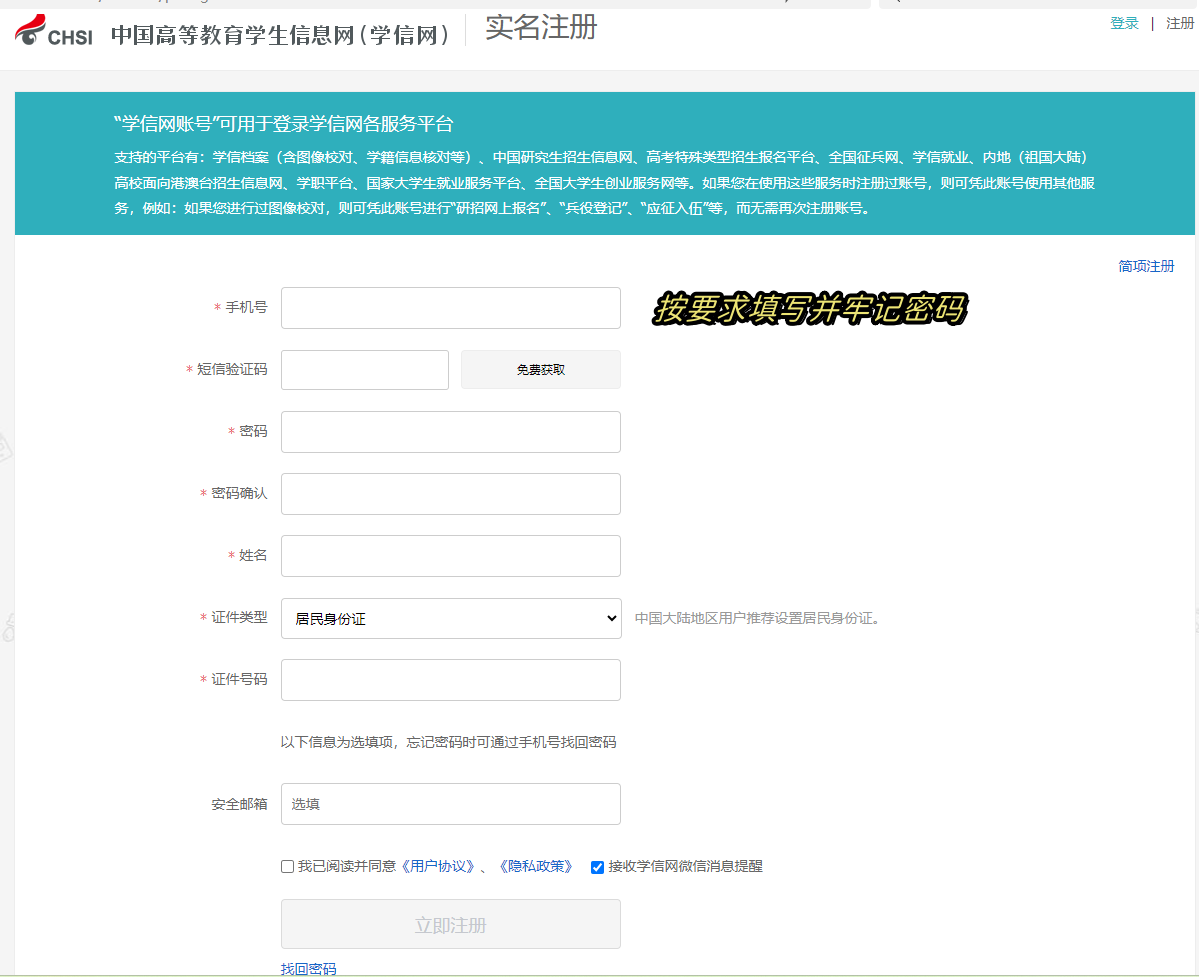Focus the 安全邮箱 optional input field
1199x977 pixels.
pos(450,803)
